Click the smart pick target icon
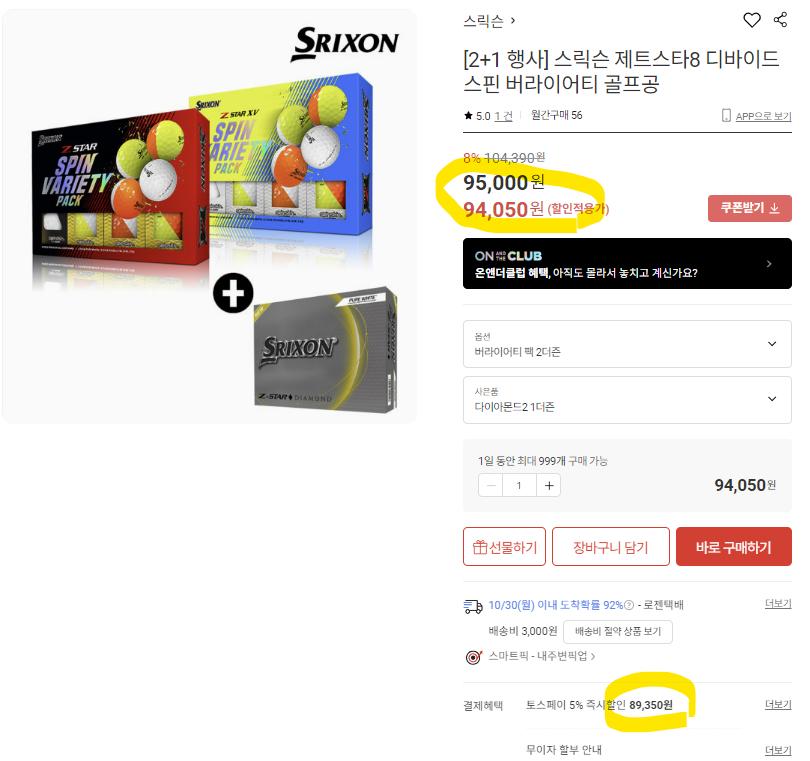 (x=473, y=657)
